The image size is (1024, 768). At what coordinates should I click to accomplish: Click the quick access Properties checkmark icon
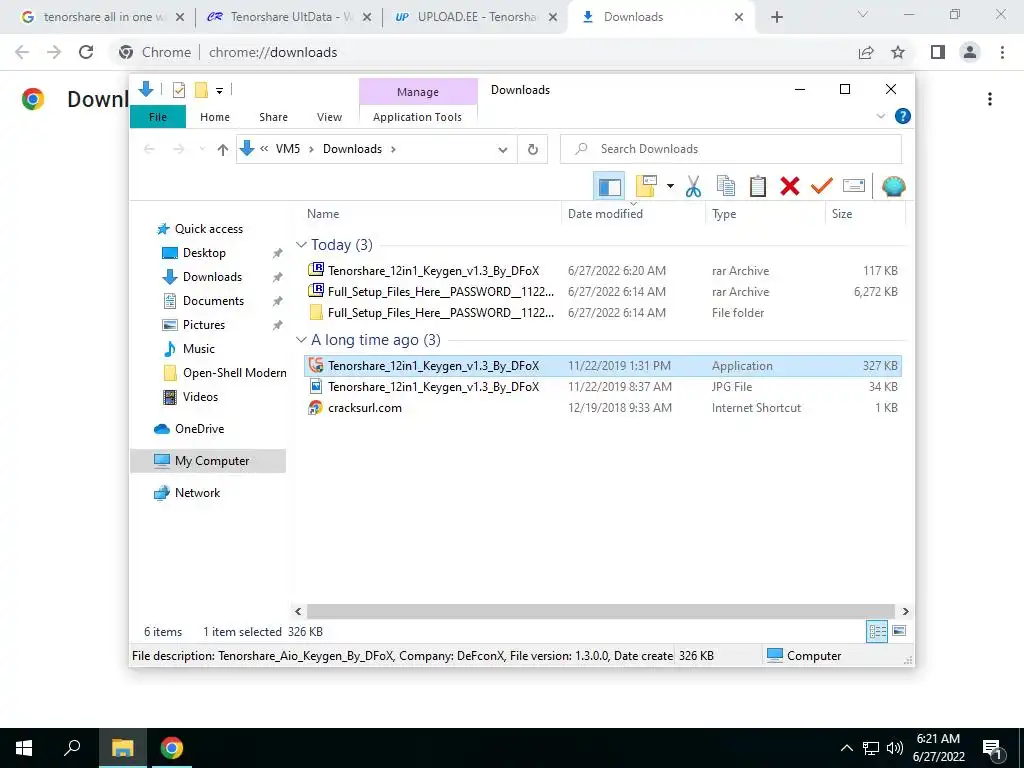178,90
